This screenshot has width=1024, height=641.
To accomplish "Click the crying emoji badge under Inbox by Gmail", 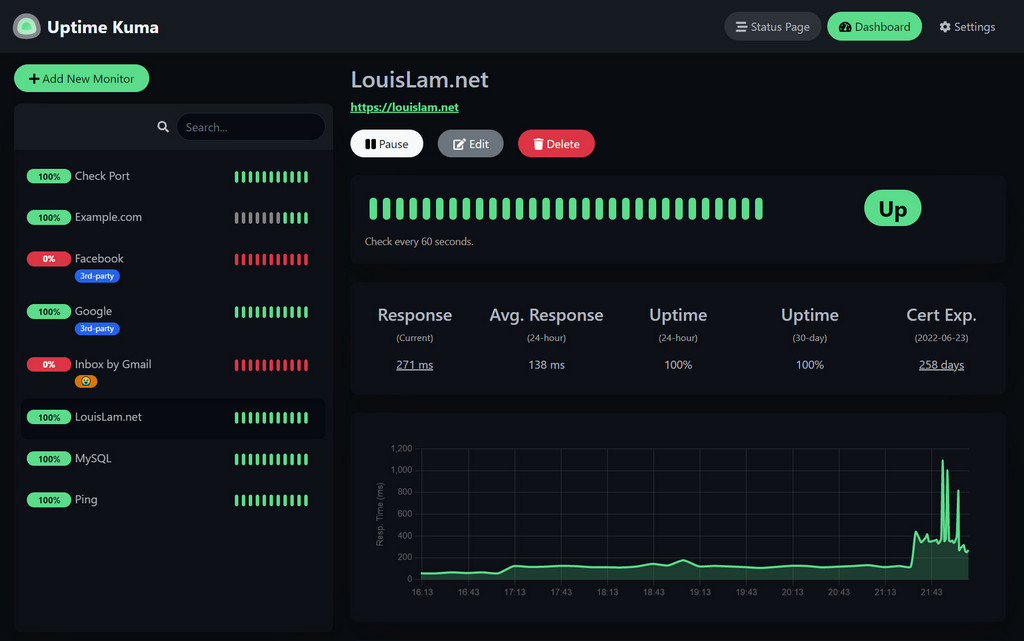I will pos(86,381).
